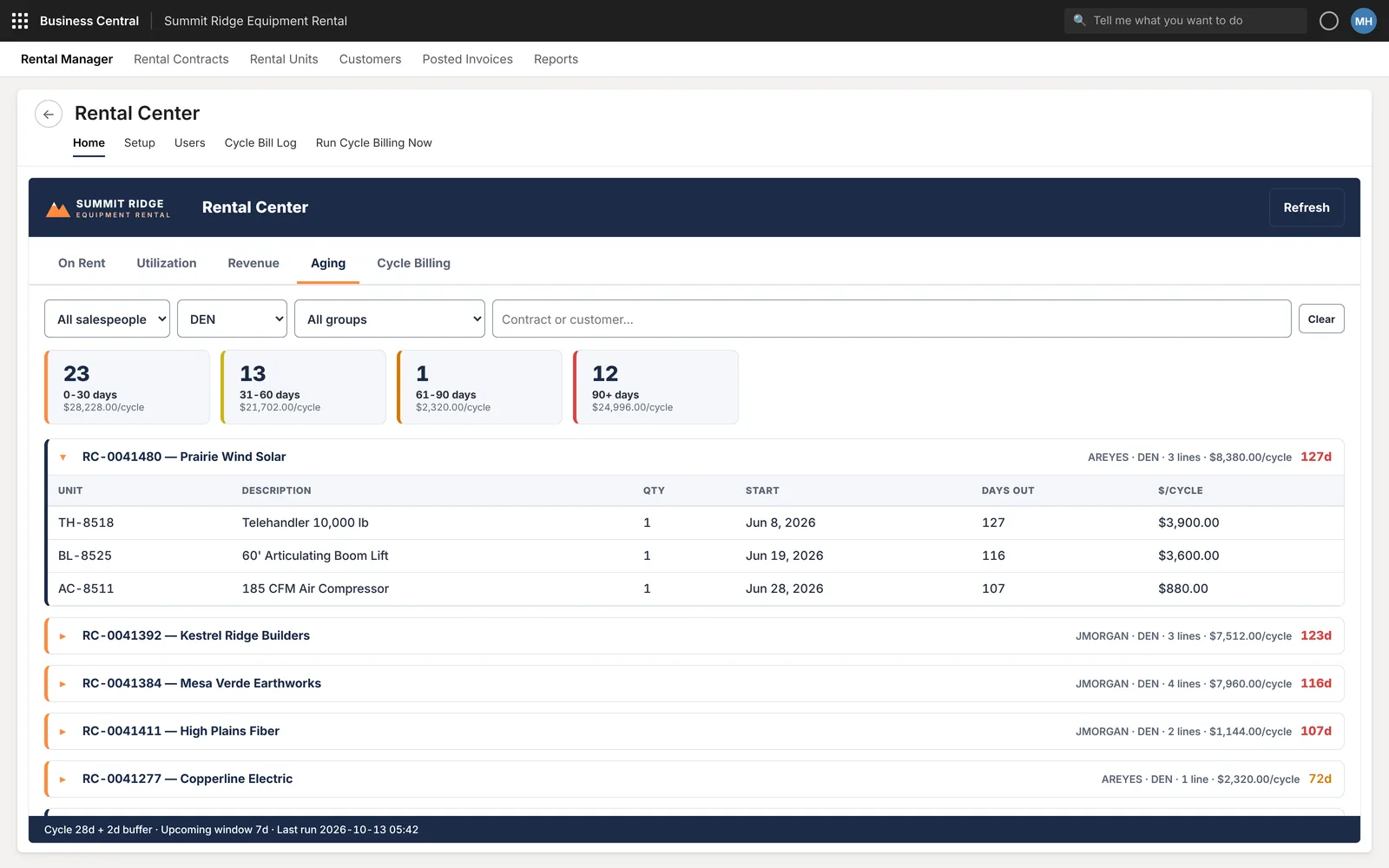Click unit BL-8525 in the table

(85, 556)
